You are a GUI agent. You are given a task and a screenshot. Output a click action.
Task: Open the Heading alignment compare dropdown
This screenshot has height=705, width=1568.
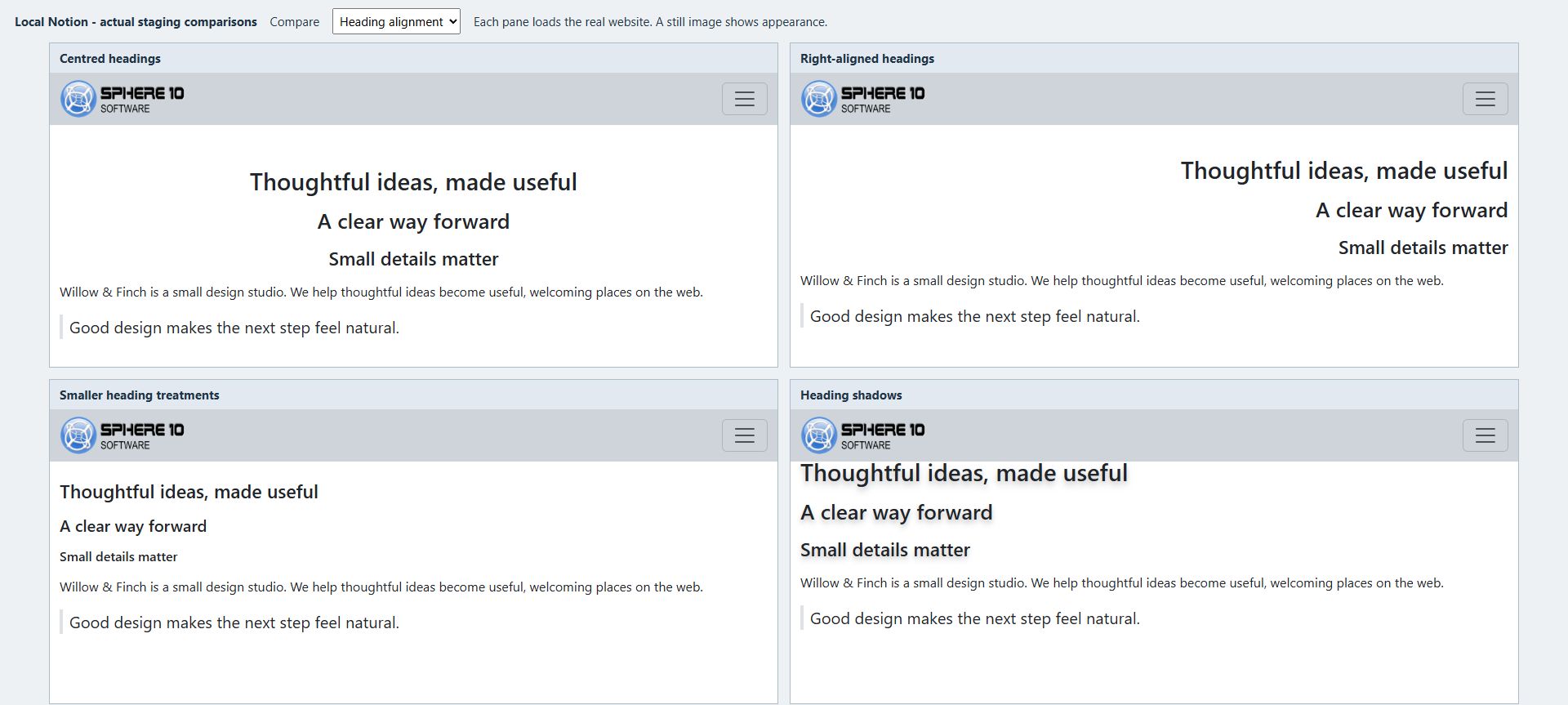[396, 22]
